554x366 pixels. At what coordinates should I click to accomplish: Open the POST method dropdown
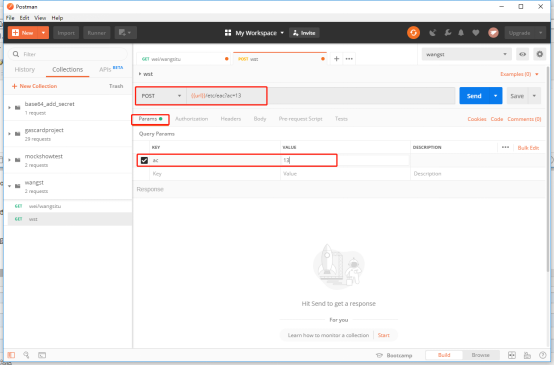161,96
